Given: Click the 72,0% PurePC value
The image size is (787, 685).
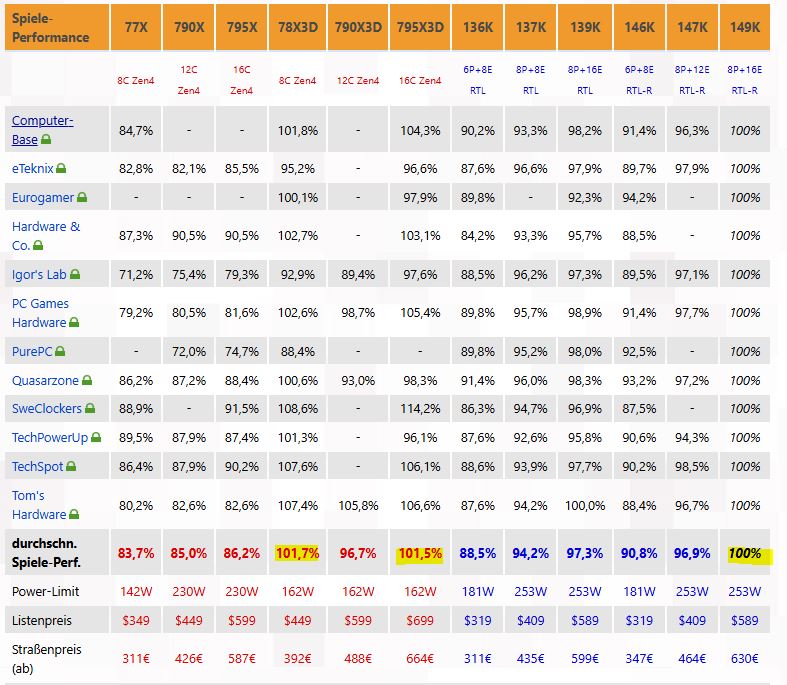Looking at the screenshot, I should 189,351.
